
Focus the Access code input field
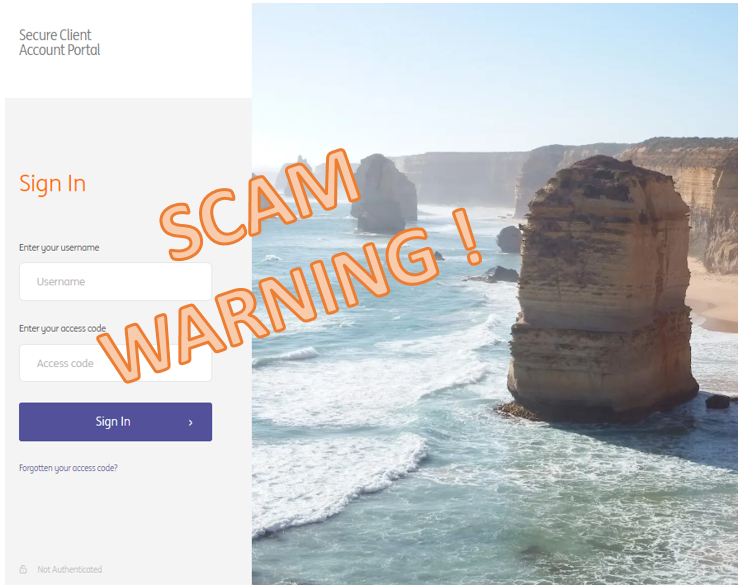coord(115,363)
